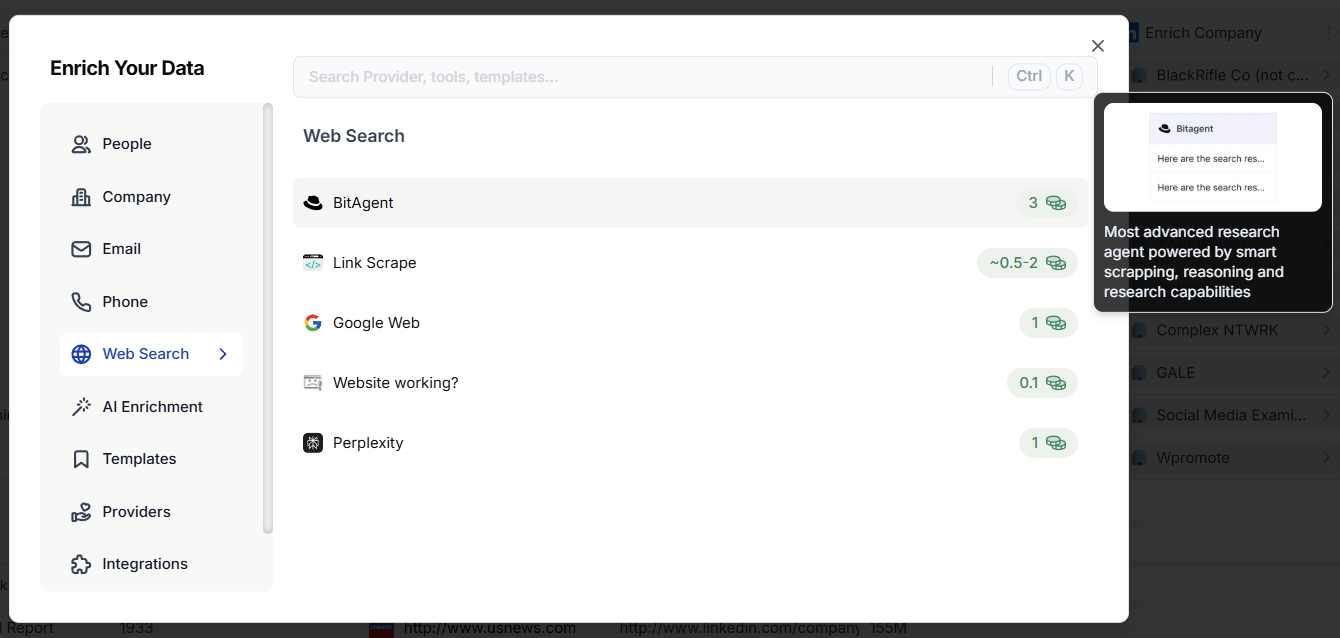
Task: Click the BitAgent hat icon
Action: coord(313,203)
